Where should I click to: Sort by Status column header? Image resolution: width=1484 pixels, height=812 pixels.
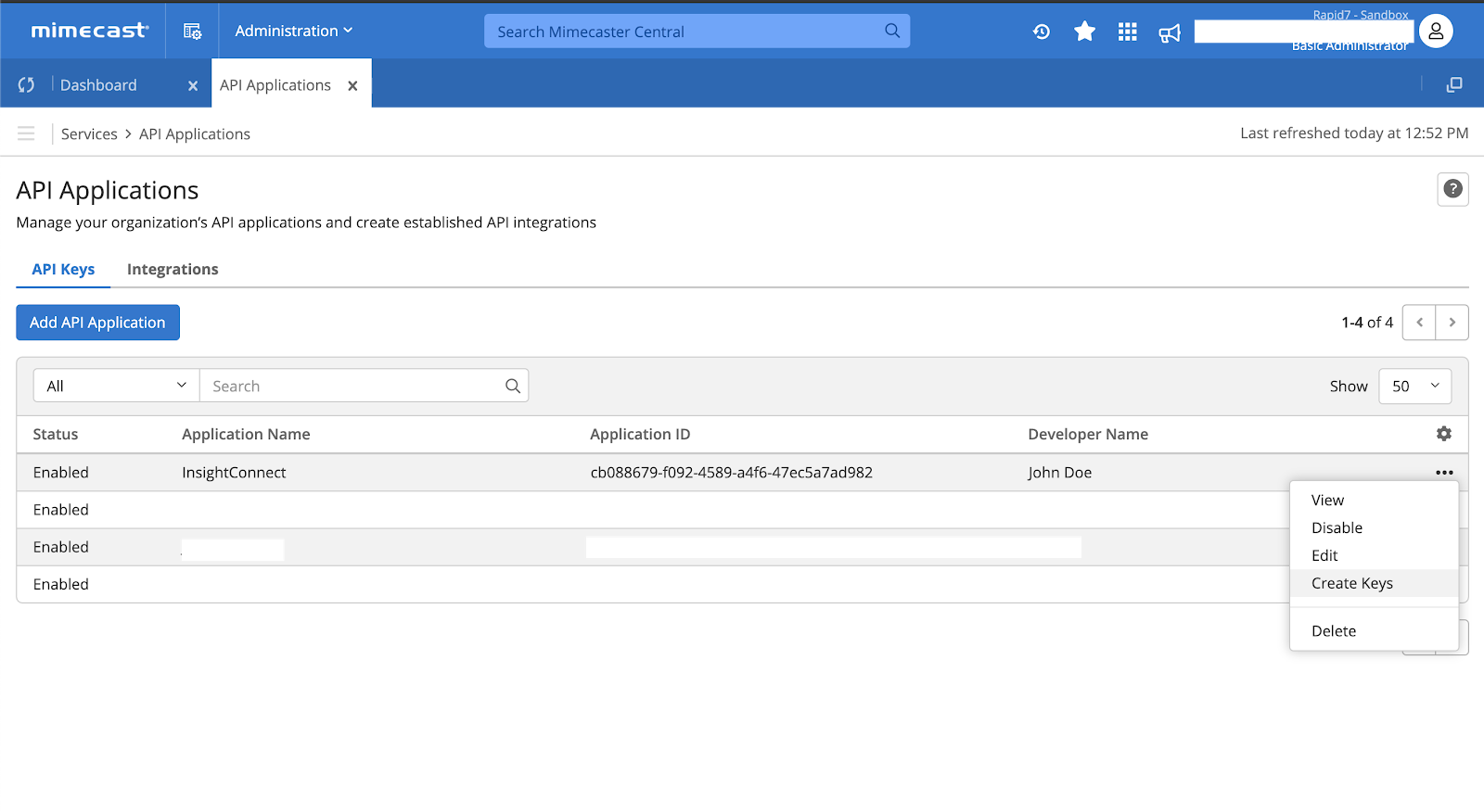pyautogui.click(x=56, y=434)
